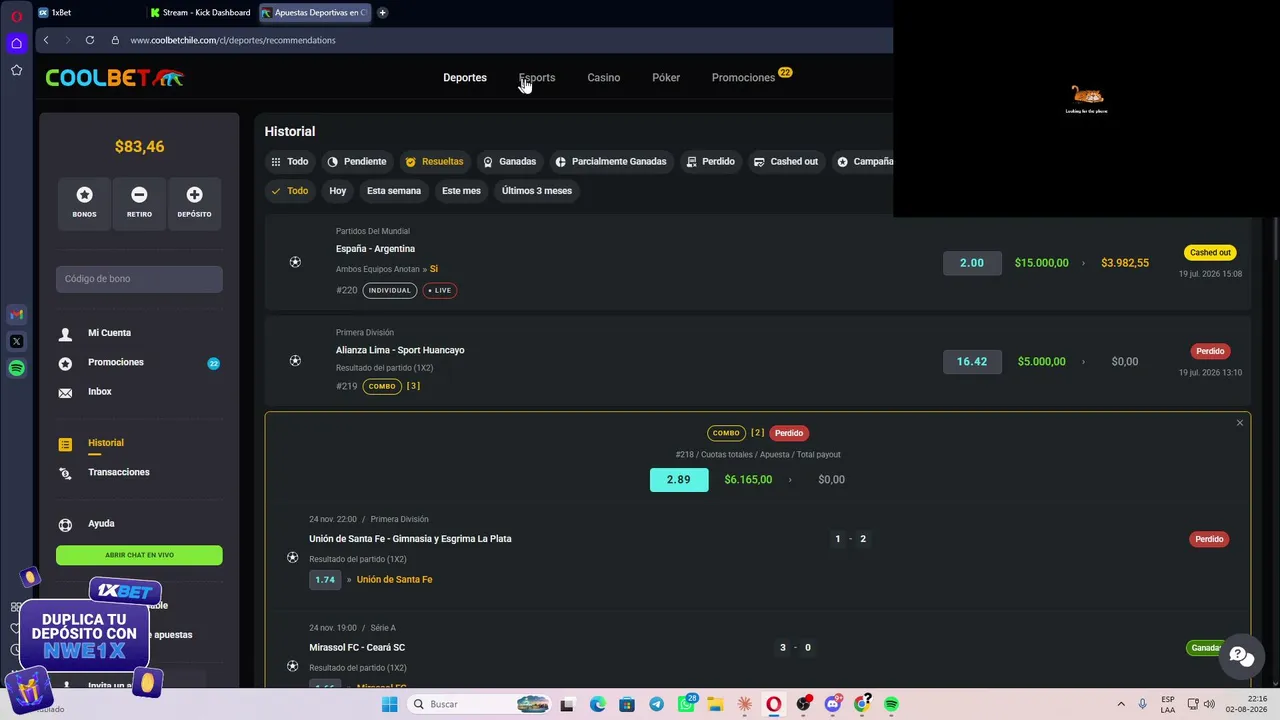Select the checked Todo time filter
This screenshot has width=1280, height=720.
point(290,191)
